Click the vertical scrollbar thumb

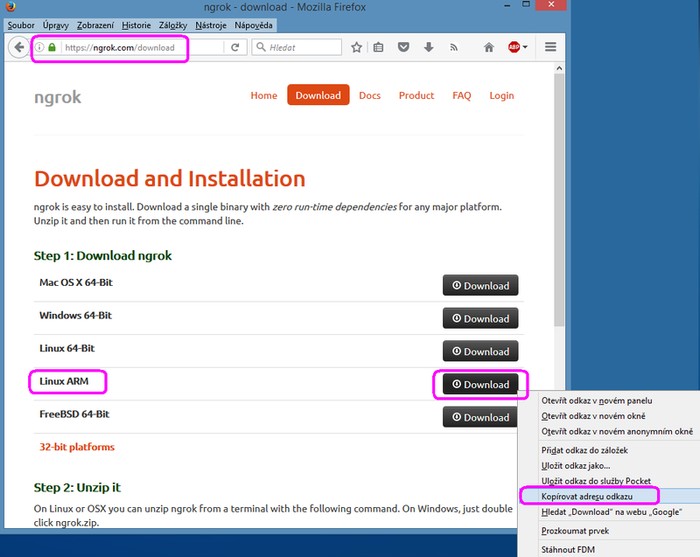coord(559,200)
